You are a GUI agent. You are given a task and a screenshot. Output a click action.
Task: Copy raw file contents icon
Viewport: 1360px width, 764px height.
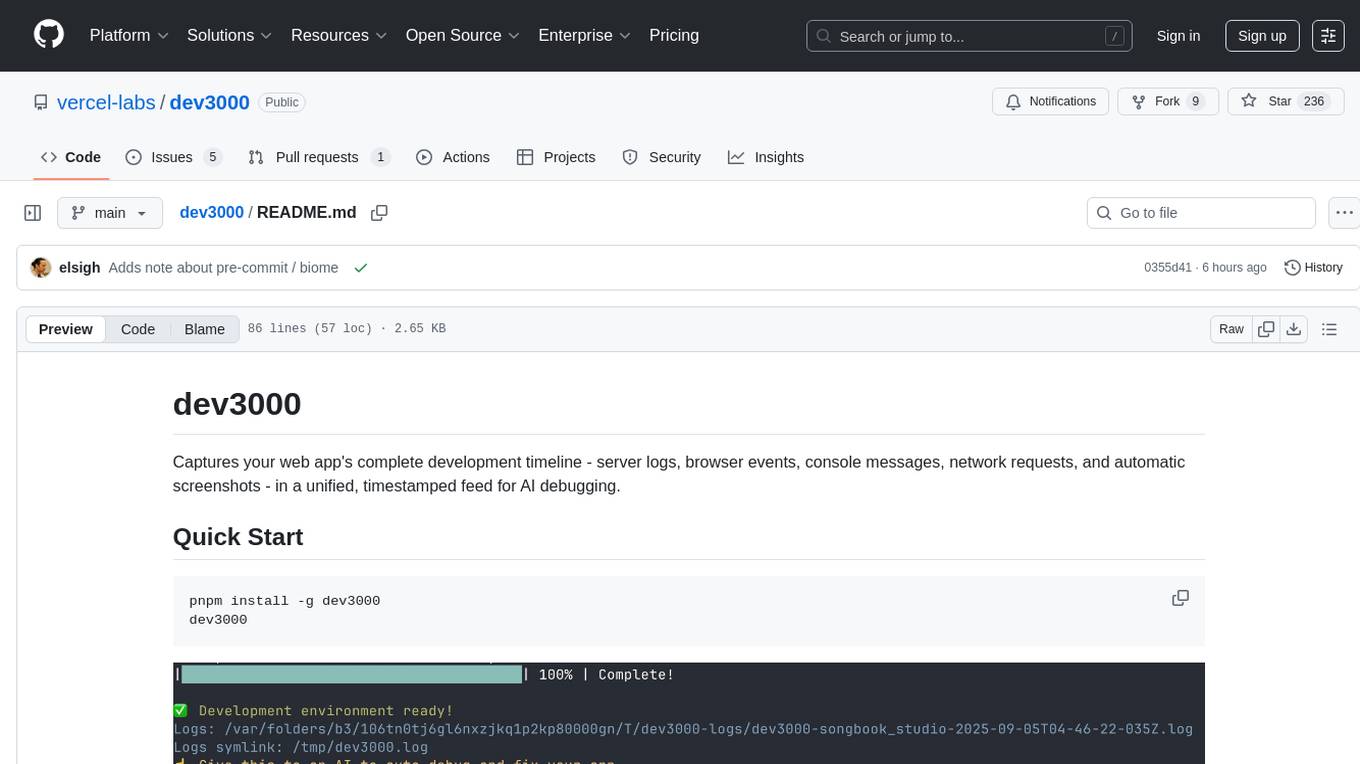(x=1266, y=329)
